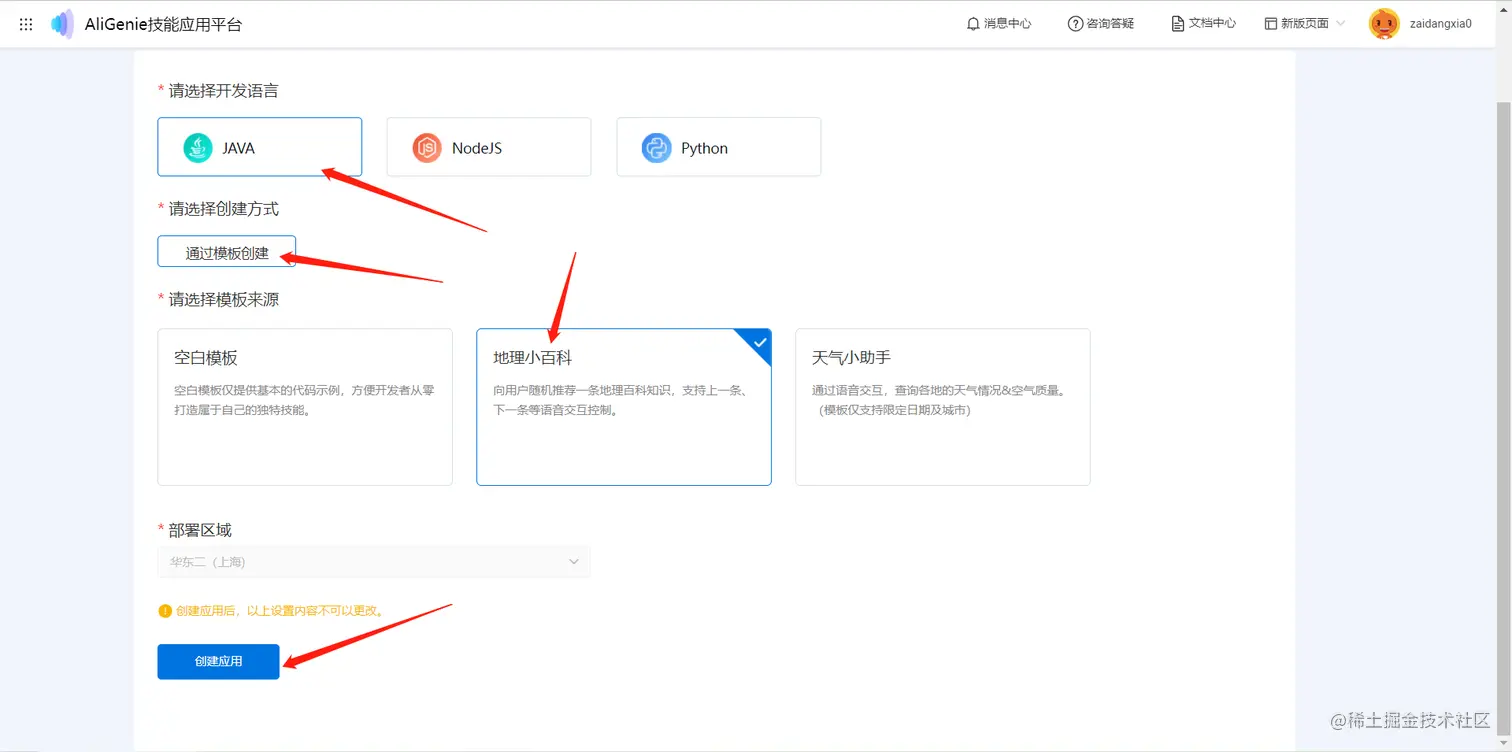This screenshot has height=752, width=1512.
Task: Expand the chevron next to 新版页面
Action: [1341, 23]
